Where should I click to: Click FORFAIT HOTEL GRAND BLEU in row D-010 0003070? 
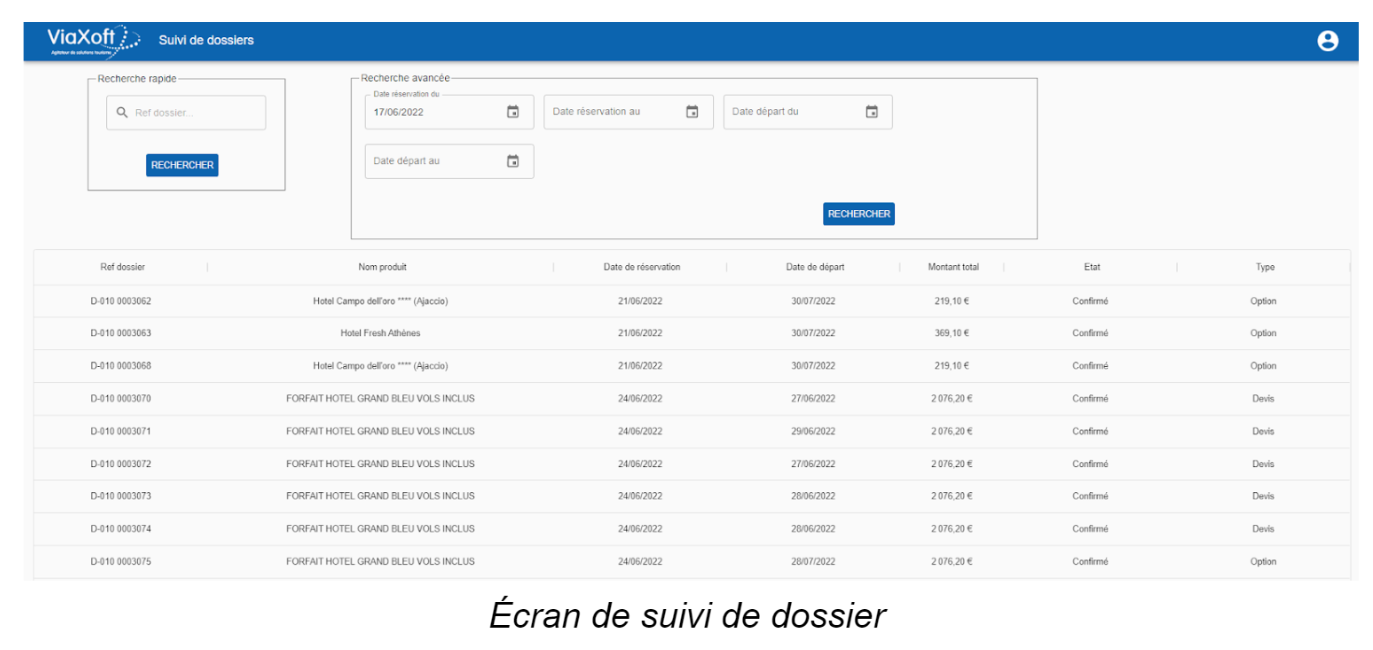coord(380,398)
